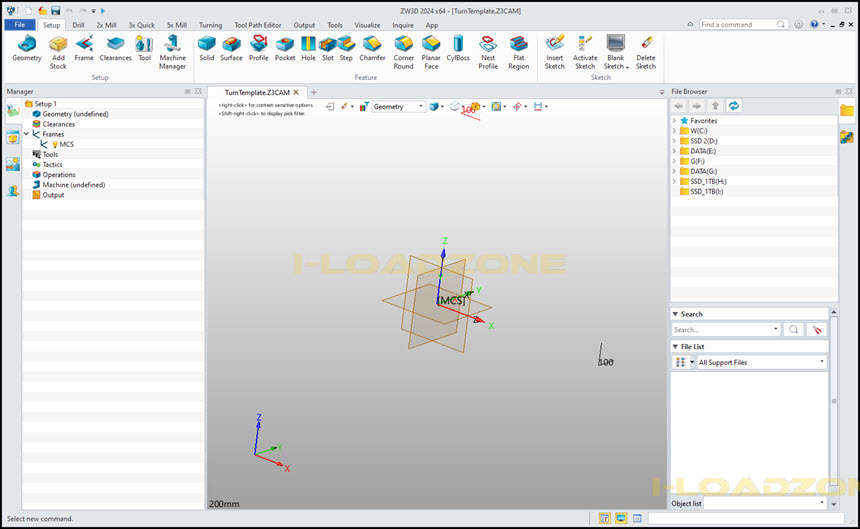This screenshot has width=860, height=529.
Task: Collapse the Frames tree node
Action: (x=26, y=134)
